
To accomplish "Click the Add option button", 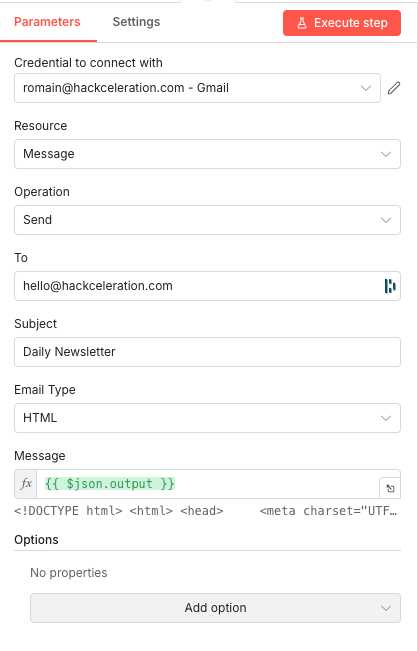I will [x=215, y=608].
